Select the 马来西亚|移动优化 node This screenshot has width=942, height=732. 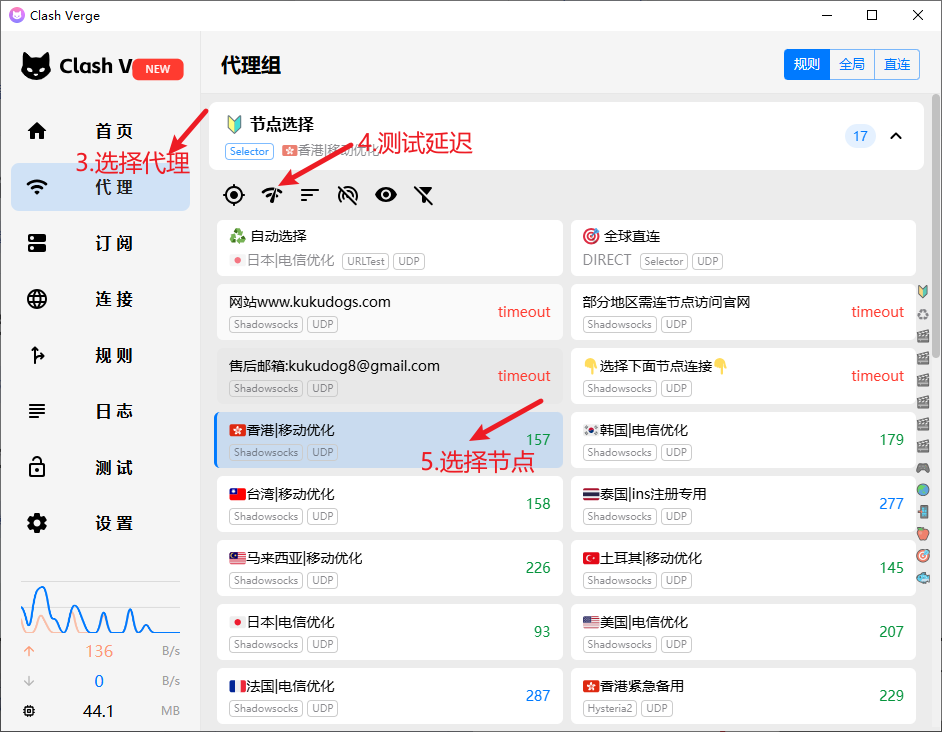pos(390,568)
